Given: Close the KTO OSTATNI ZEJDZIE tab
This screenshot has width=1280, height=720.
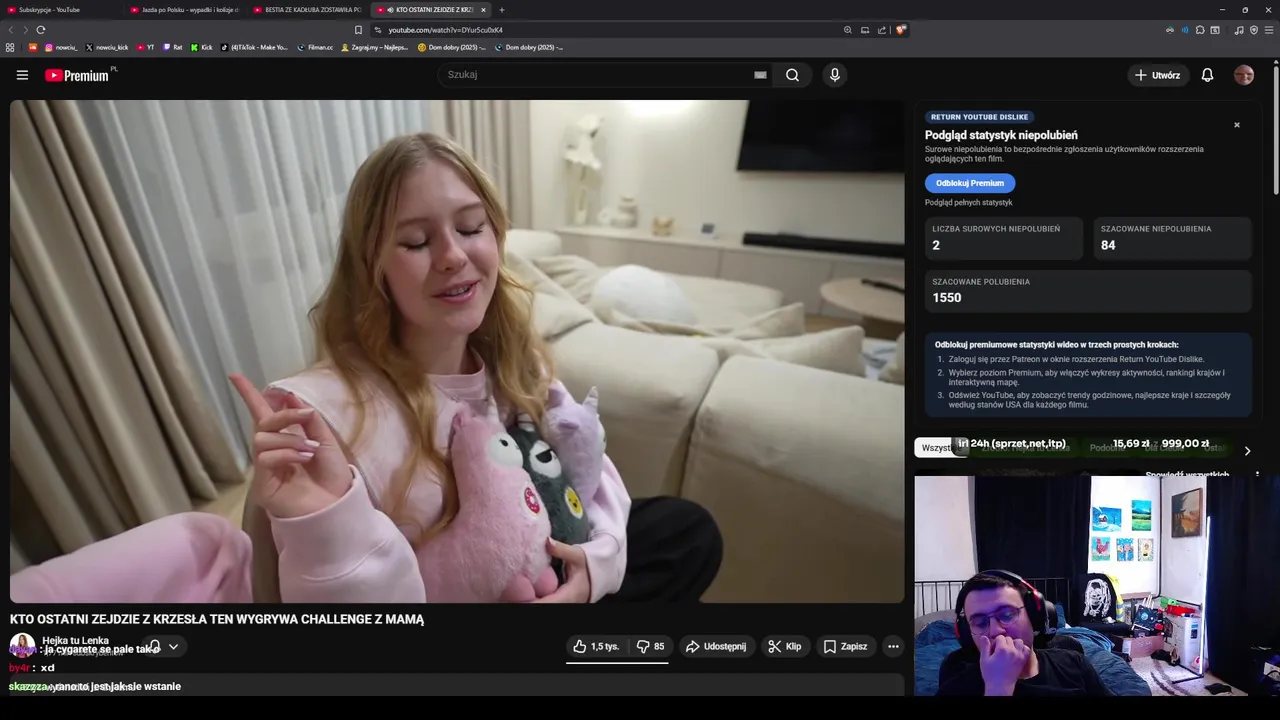Looking at the screenshot, I should click(483, 10).
